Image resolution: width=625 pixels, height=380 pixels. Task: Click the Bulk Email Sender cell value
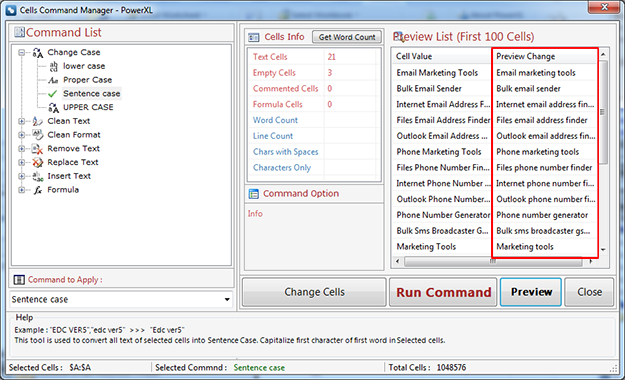click(x=429, y=89)
